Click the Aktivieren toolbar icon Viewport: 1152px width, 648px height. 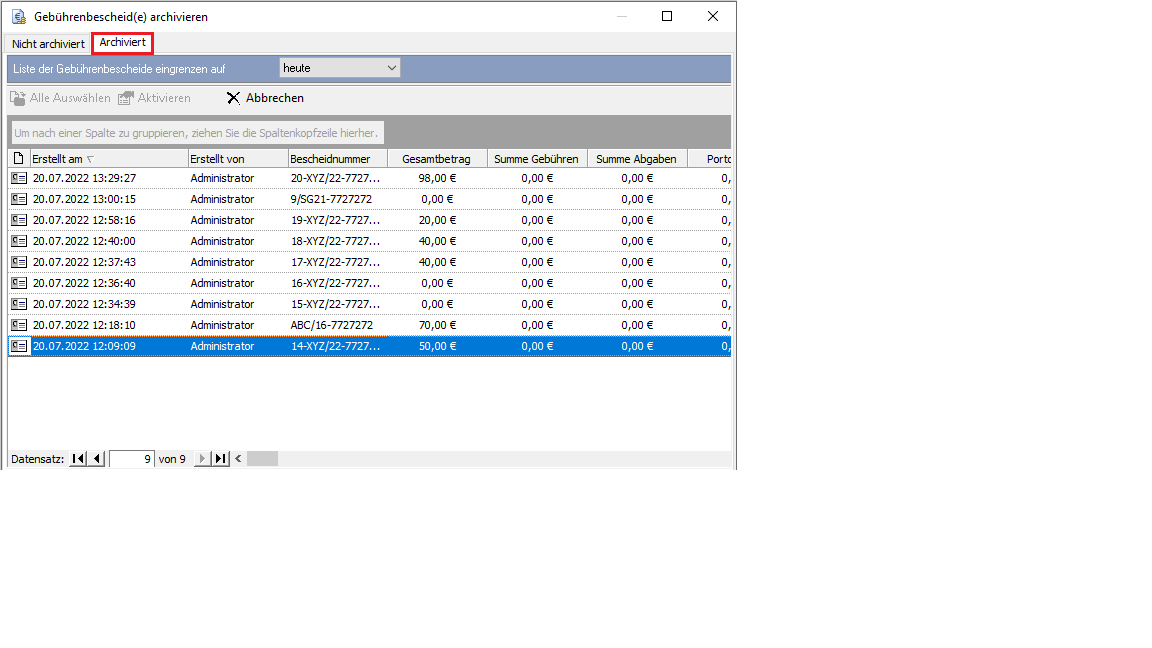[x=125, y=98]
